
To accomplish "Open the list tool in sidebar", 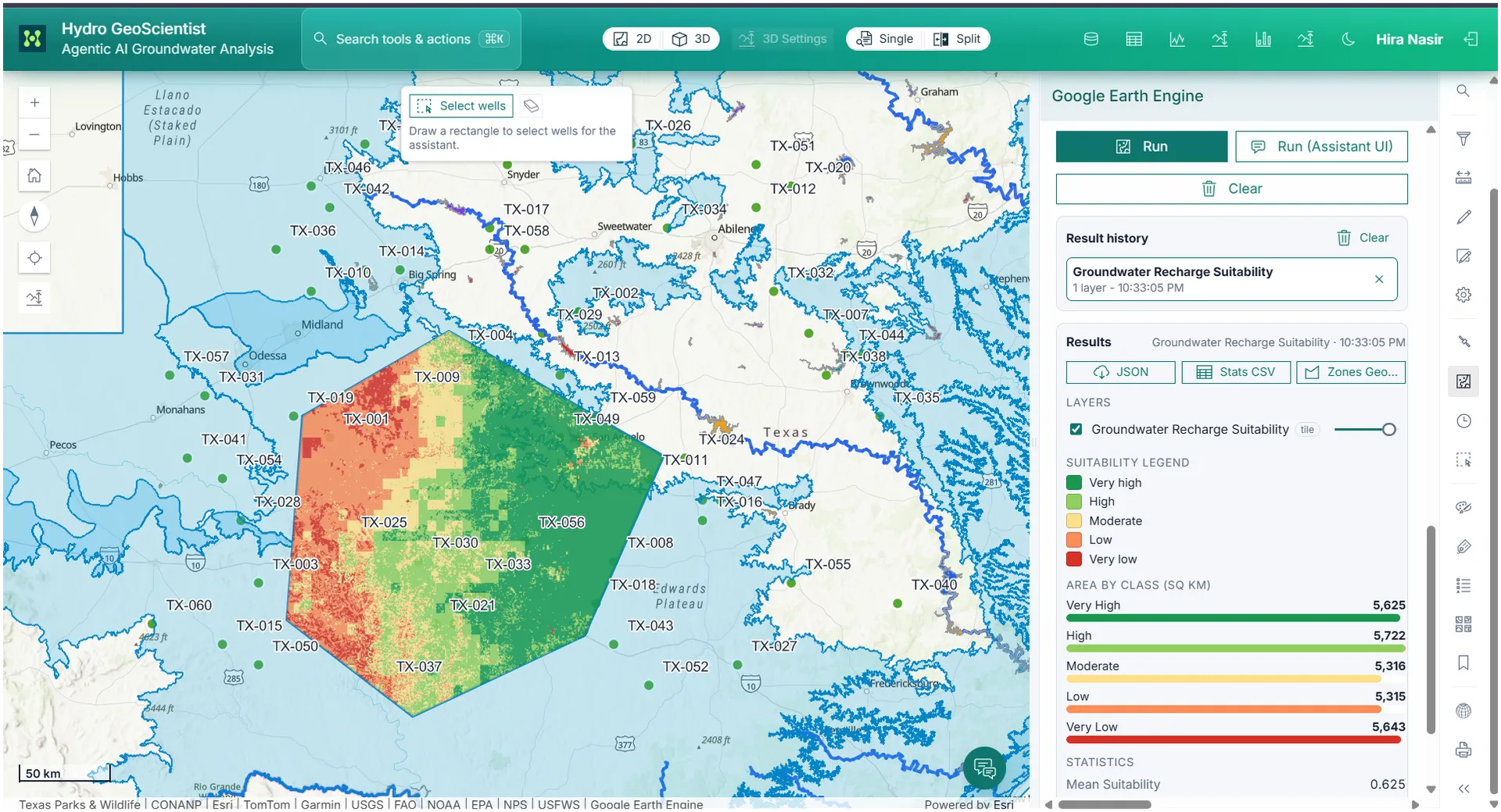I will pos(1463,585).
